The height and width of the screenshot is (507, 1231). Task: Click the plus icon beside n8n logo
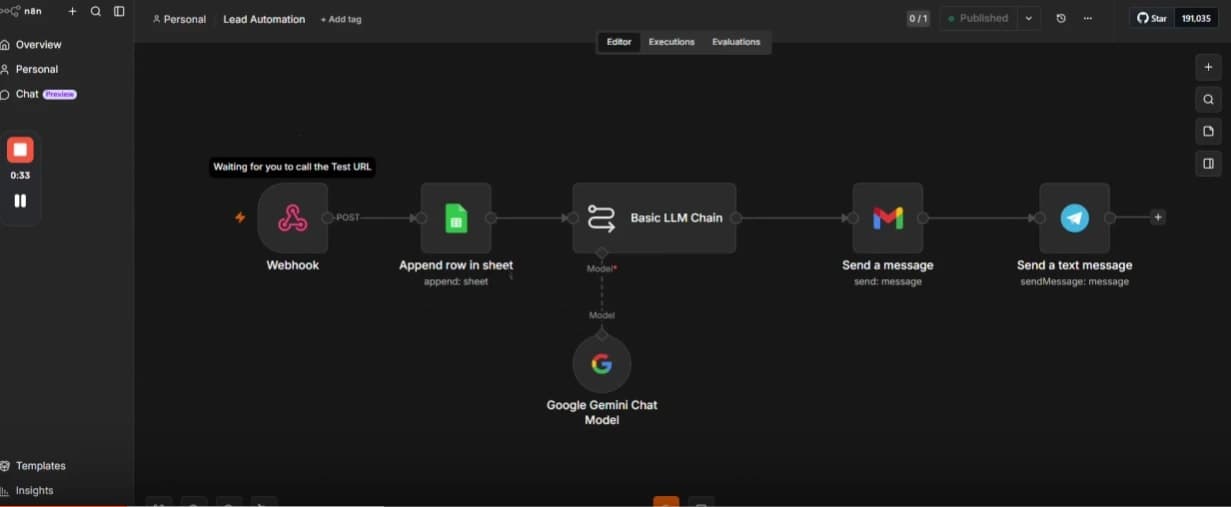[72, 12]
